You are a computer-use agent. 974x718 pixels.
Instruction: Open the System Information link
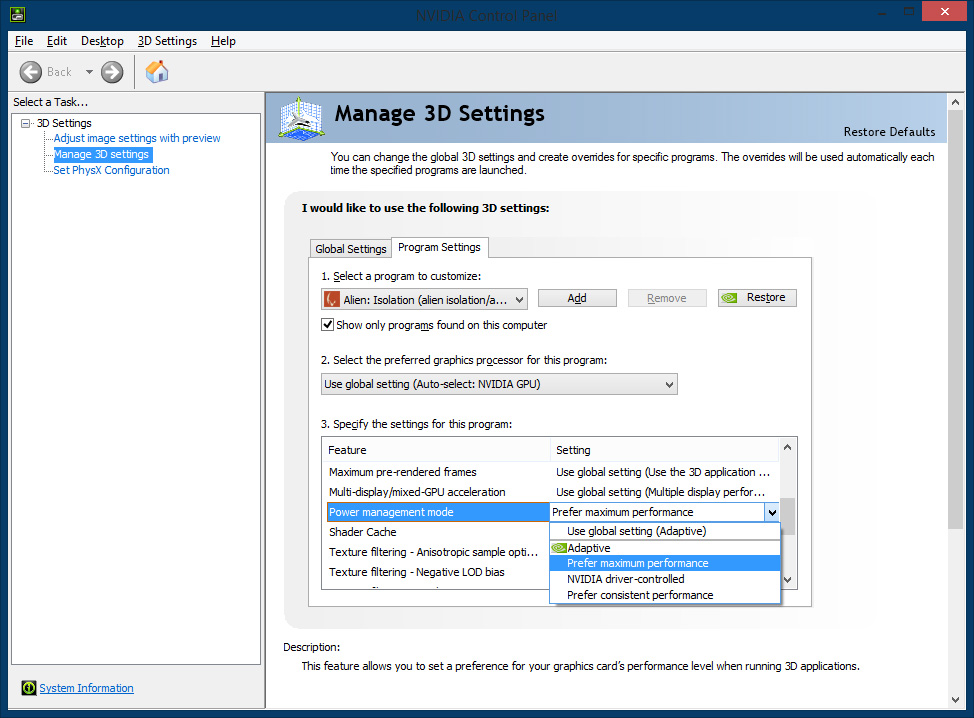[x=86, y=688]
